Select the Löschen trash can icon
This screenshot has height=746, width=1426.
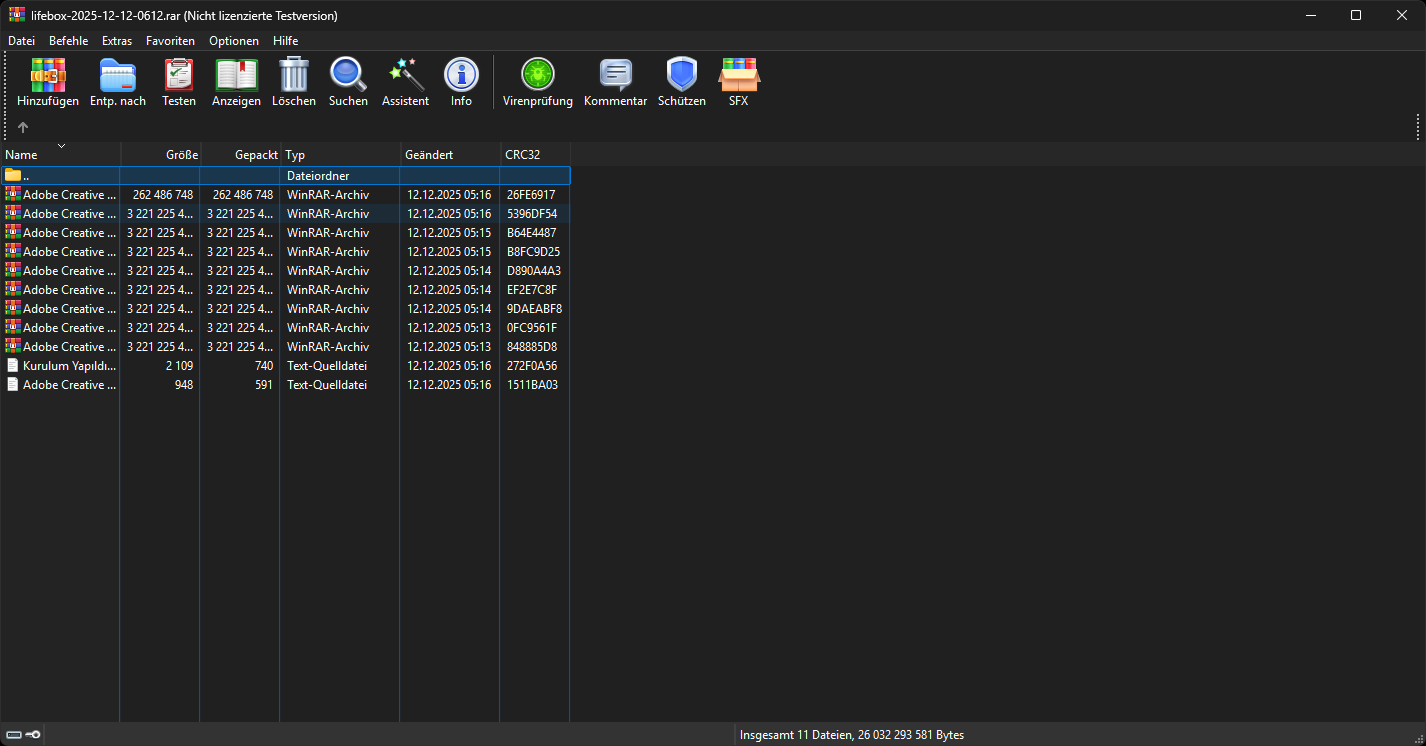[294, 82]
